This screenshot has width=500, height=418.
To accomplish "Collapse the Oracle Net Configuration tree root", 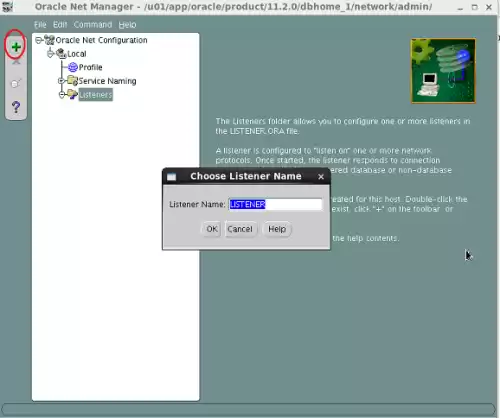I will pos(38,40).
